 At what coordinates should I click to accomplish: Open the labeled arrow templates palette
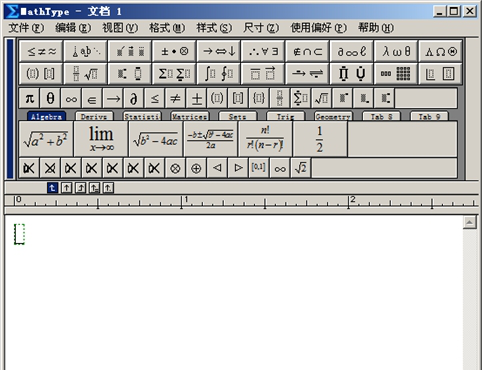(x=307, y=73)
